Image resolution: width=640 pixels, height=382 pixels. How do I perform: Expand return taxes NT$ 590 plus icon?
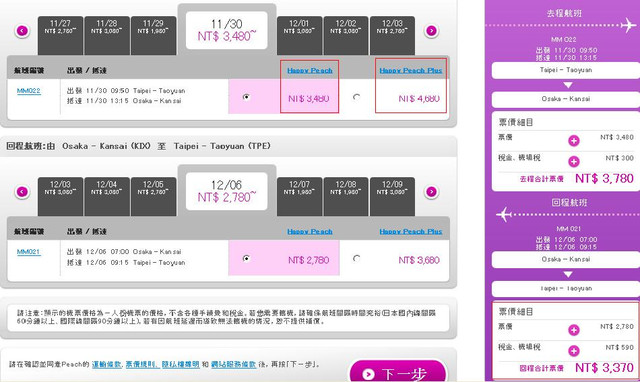[573, 351]
